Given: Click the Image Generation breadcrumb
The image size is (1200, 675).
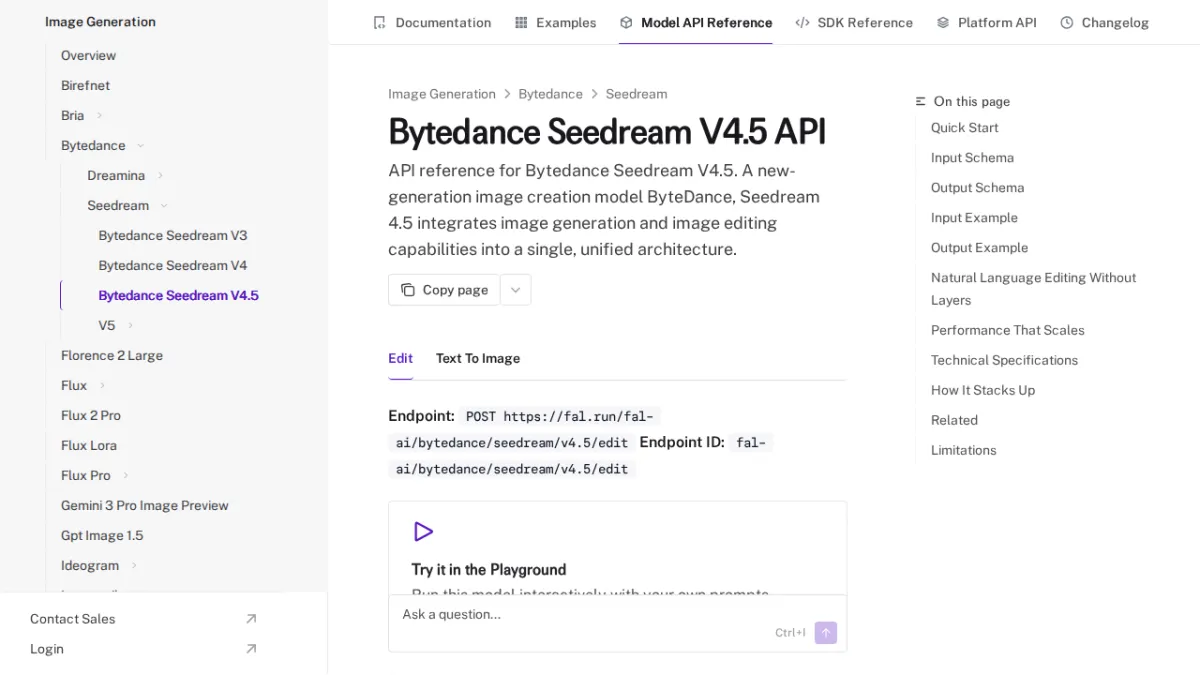Looking at the screenshot, I should pos(442,94).
